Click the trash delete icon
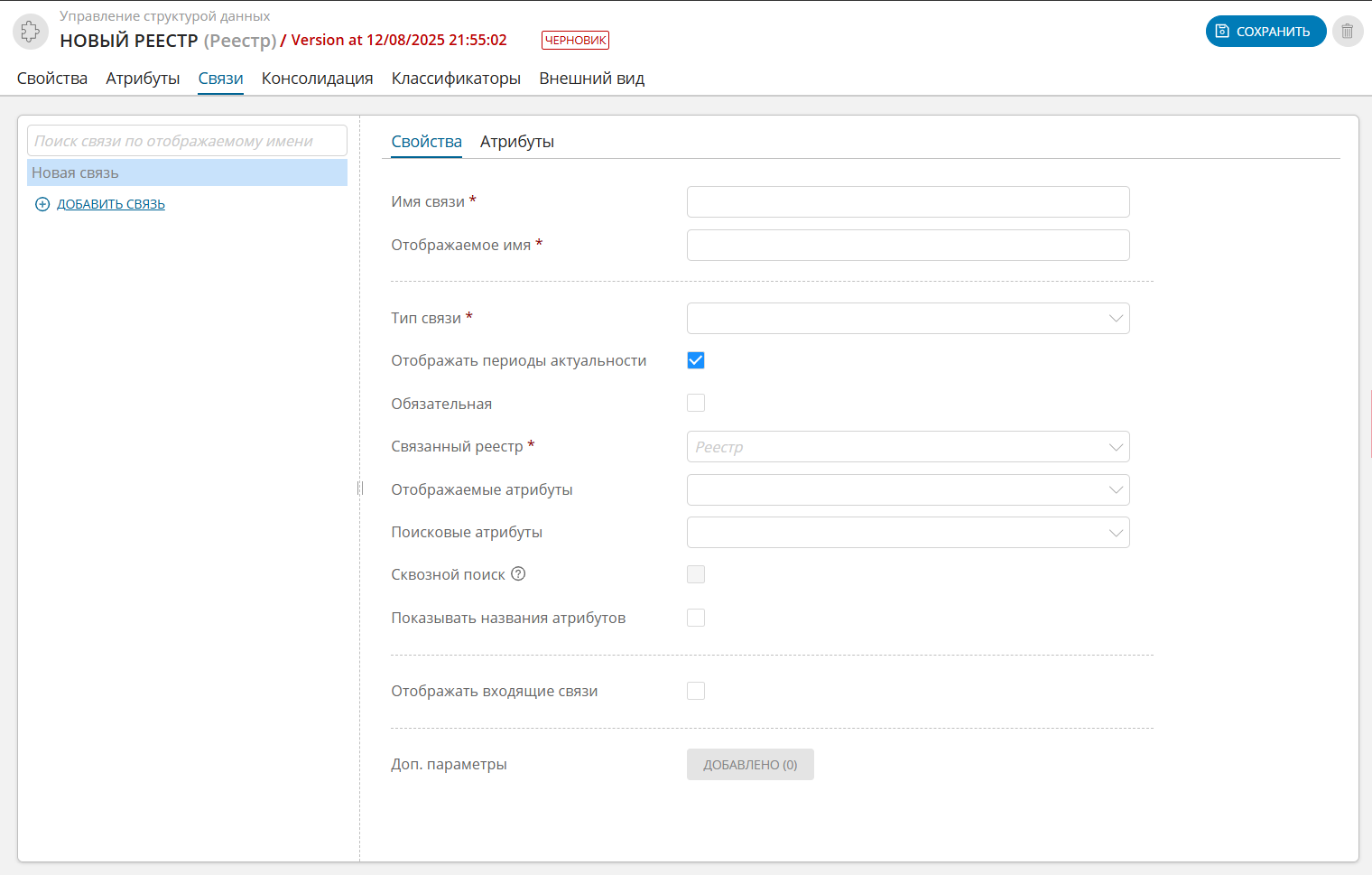 point(1347,32)
